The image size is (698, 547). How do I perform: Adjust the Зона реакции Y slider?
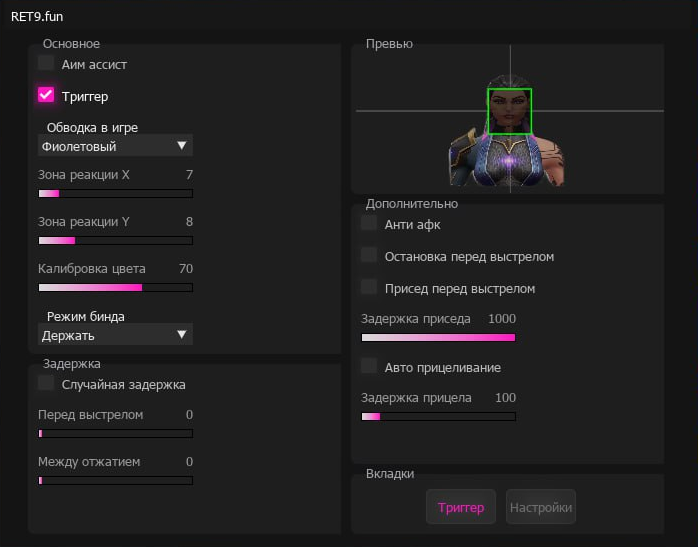click(115, 240)
